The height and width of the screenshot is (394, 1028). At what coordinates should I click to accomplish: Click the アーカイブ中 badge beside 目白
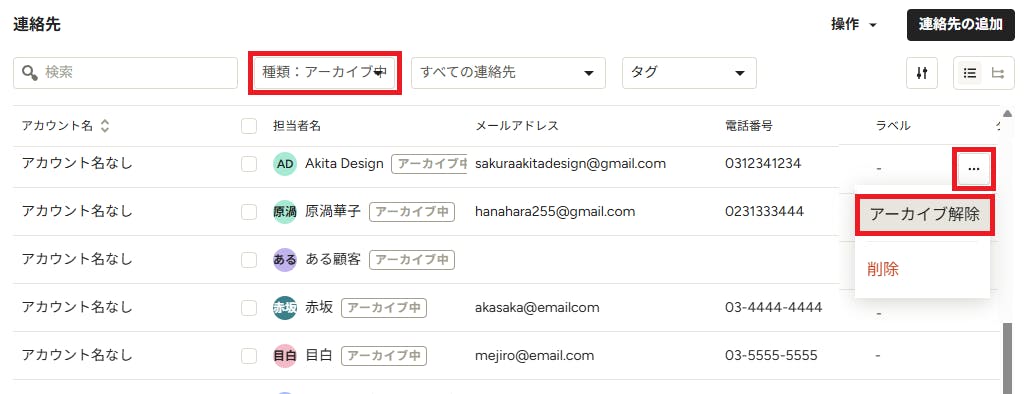(384, 356)
